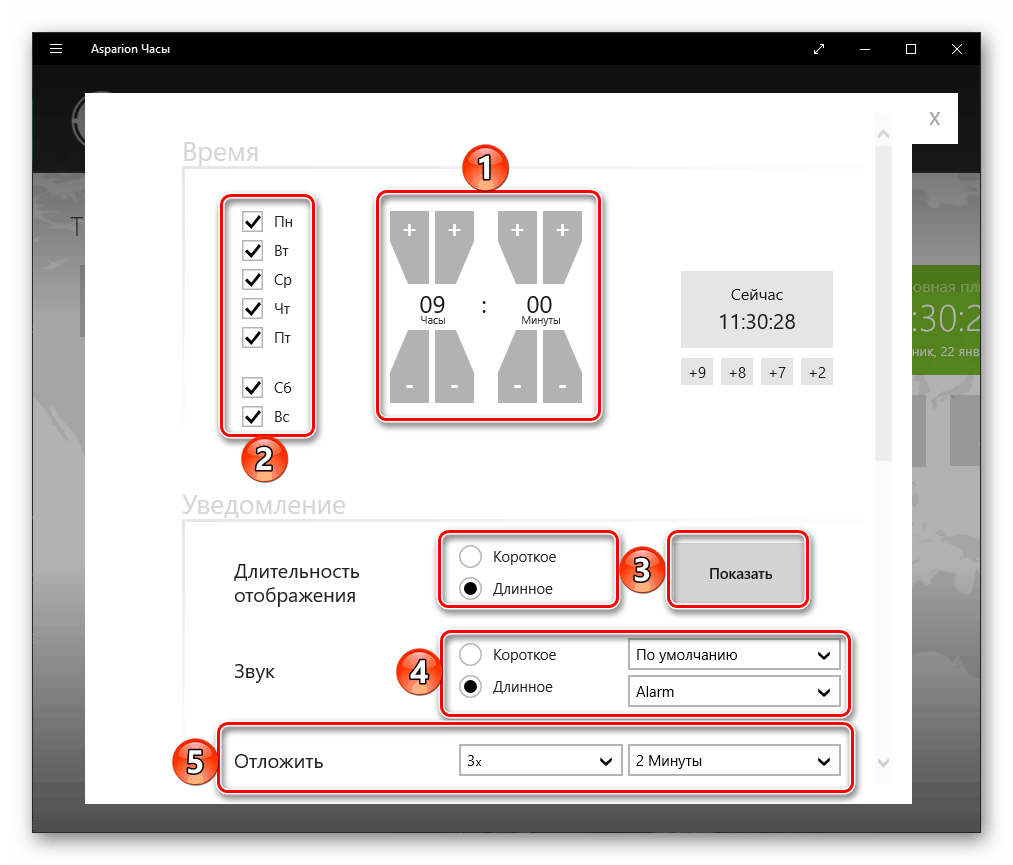
Task: Open the По умолчанию sound dropdown
Action: click(x=734, y=654)
